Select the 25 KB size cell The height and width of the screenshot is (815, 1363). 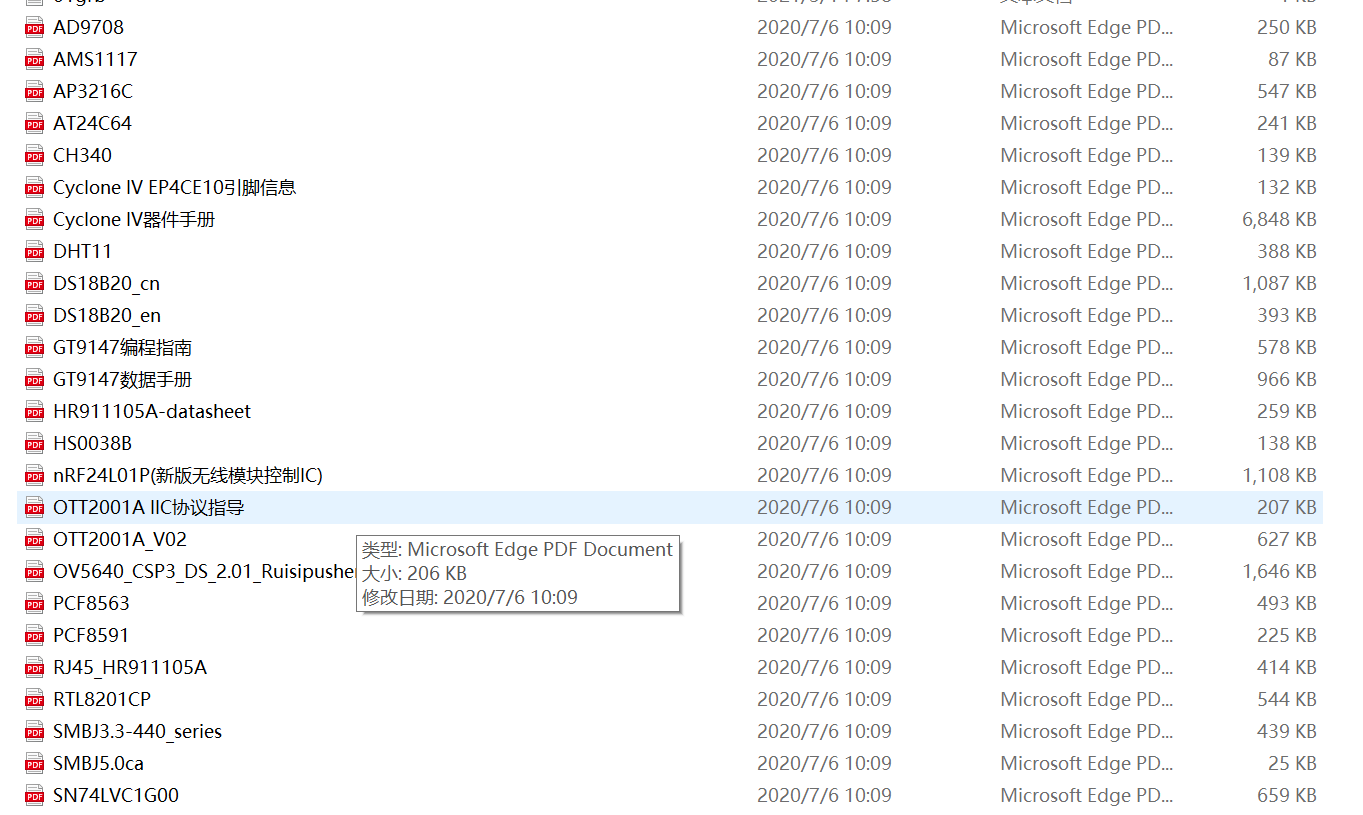tap(1292, 763)
